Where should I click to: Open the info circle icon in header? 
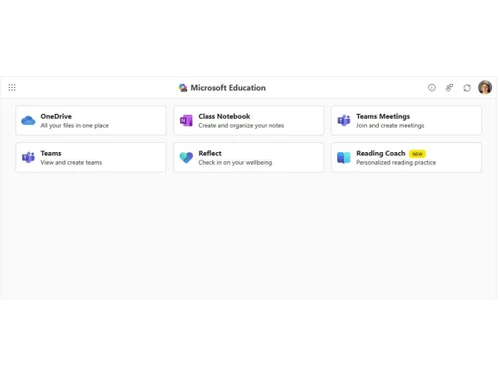pos(432,88)
